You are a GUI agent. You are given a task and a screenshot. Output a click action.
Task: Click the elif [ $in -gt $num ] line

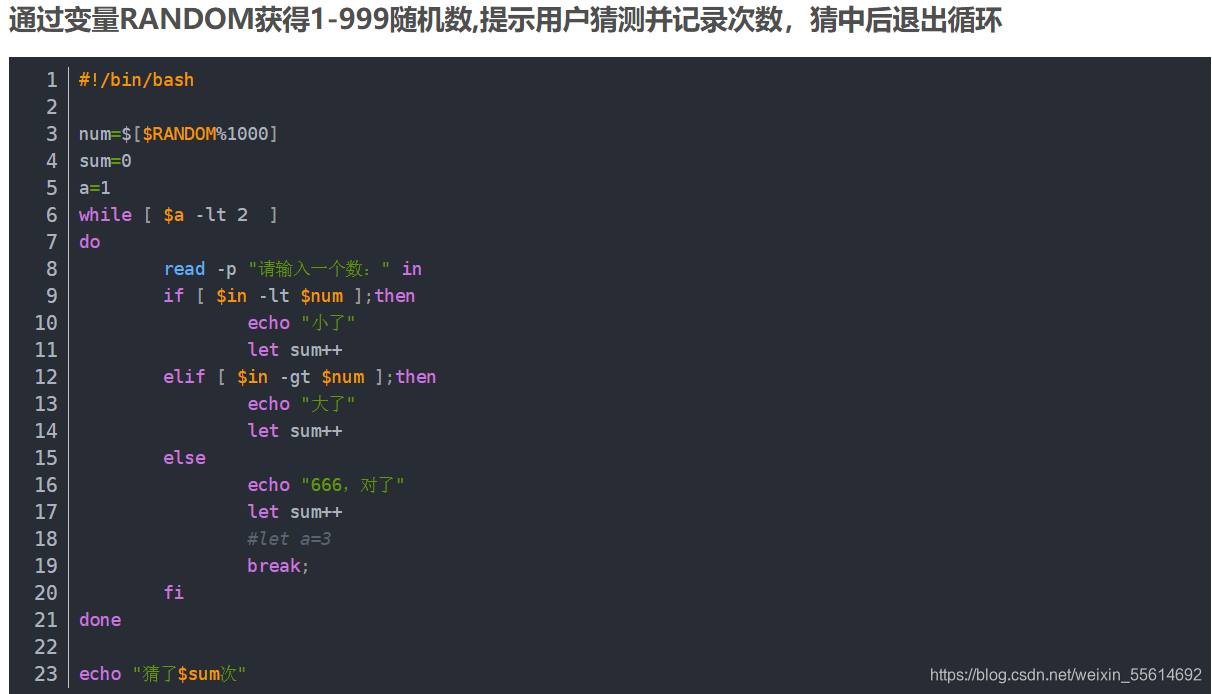(x=300, y=377)
